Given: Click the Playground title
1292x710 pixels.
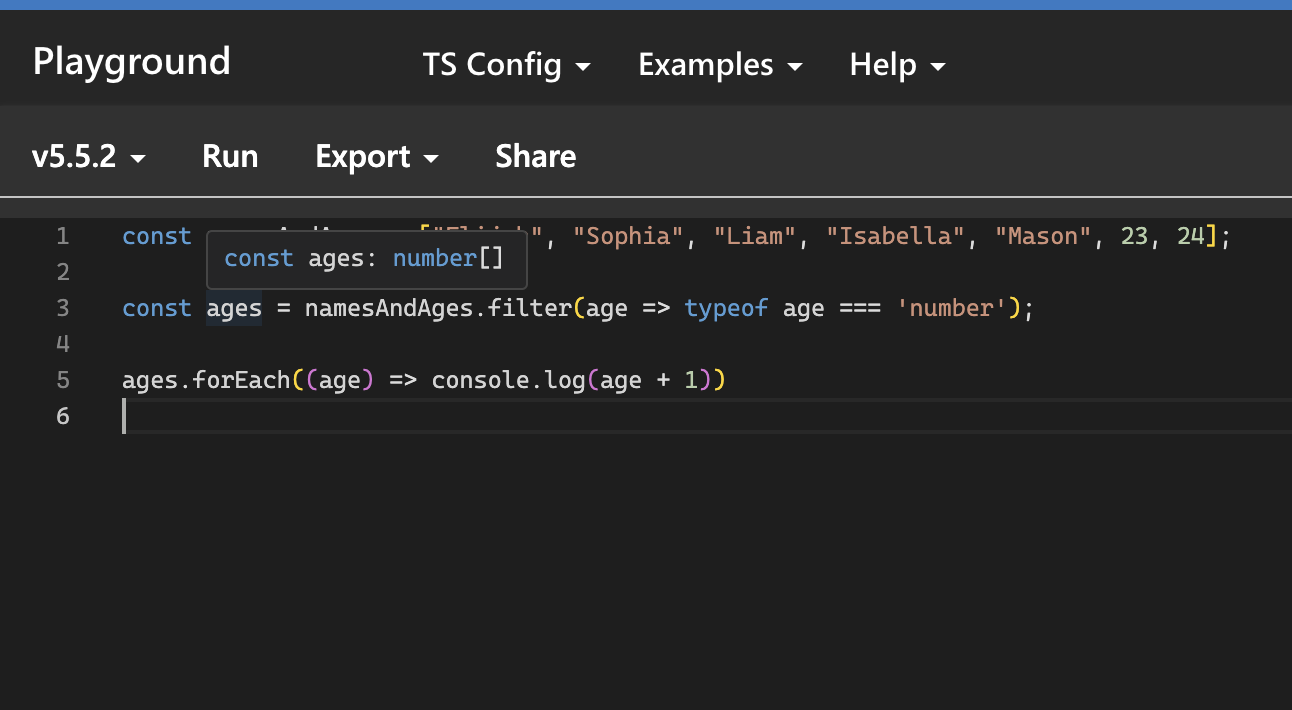Looking at the screenshot, I should coord(131,62).
